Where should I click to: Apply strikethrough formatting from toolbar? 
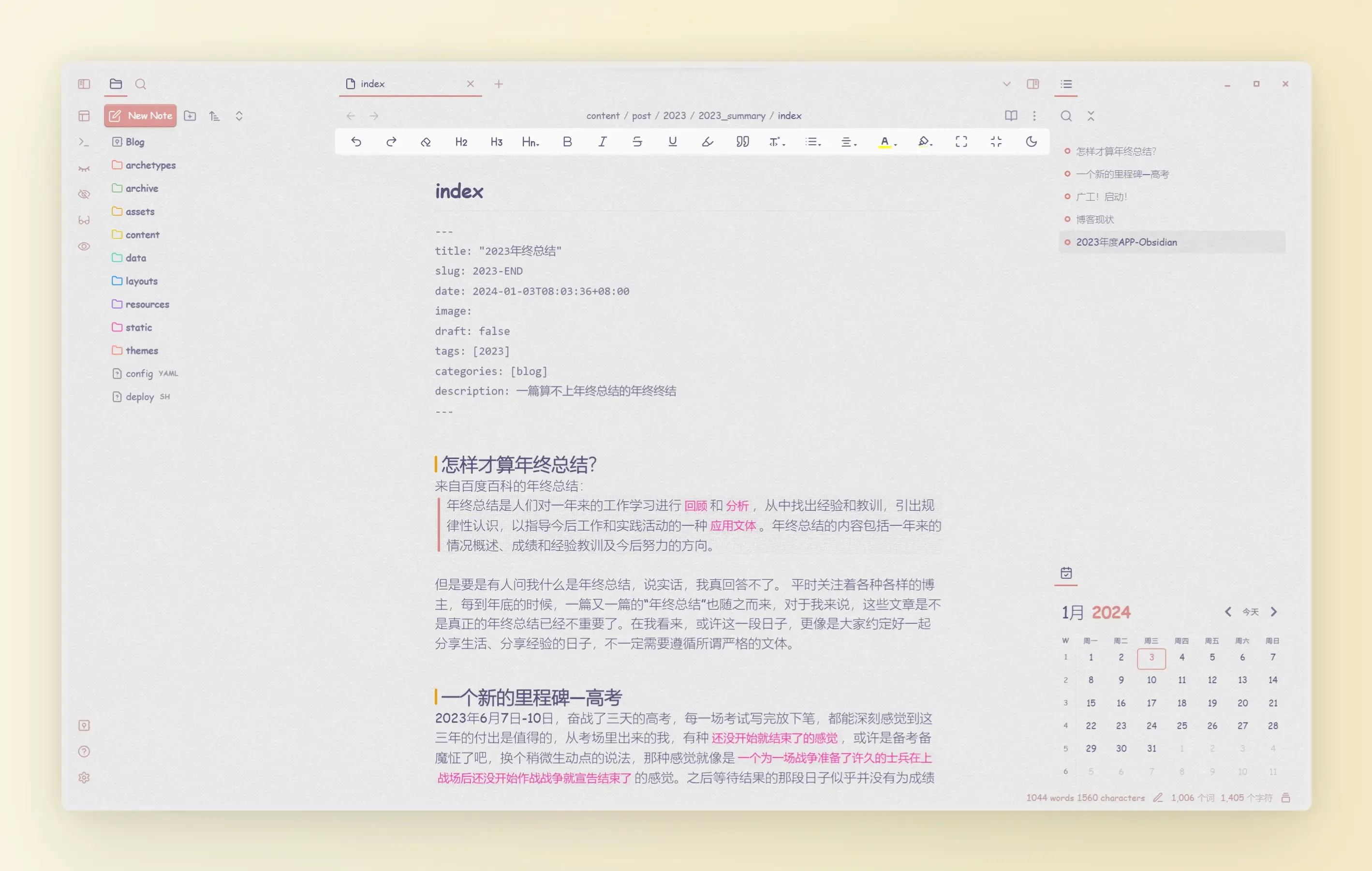[637, 142]
